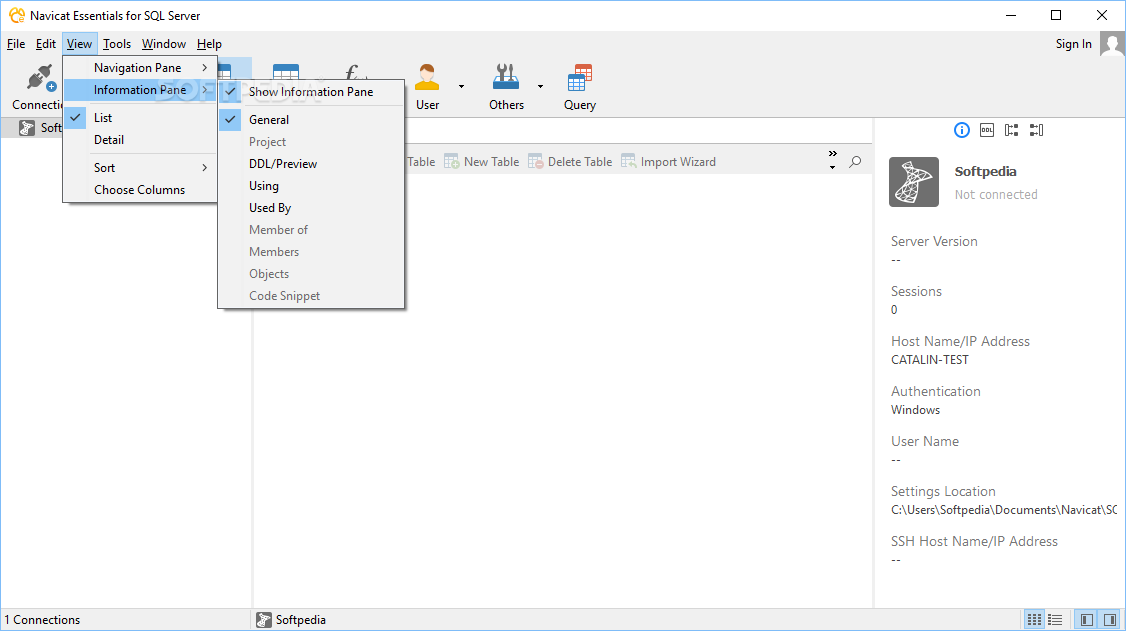Viewport: 1126px width, 631px height.
Task: Switch to list view in status bar
Action: (x=1055, y=620)
